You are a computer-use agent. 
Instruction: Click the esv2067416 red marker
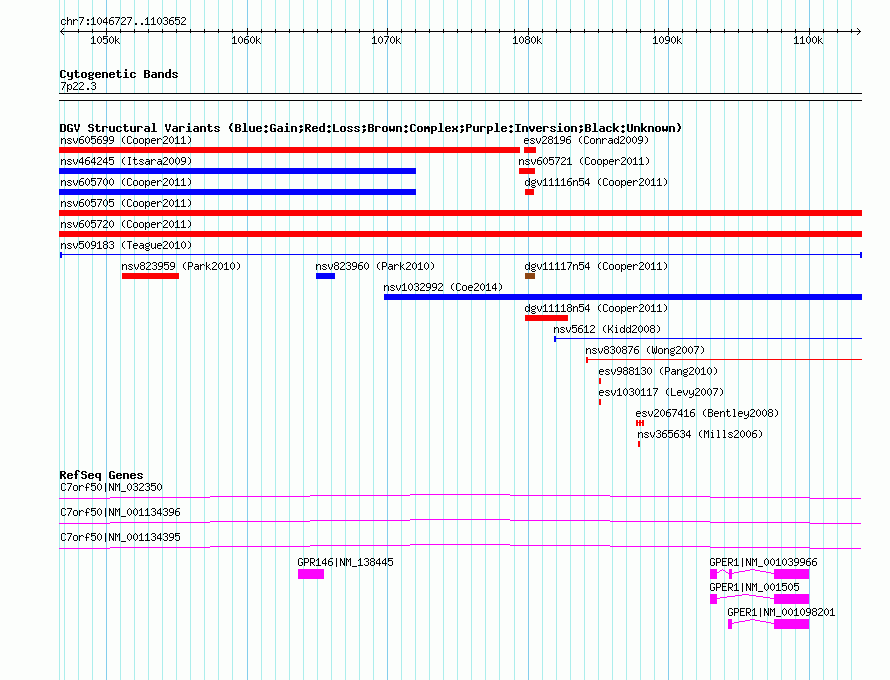pyautogui.click(x=640, y=423)
